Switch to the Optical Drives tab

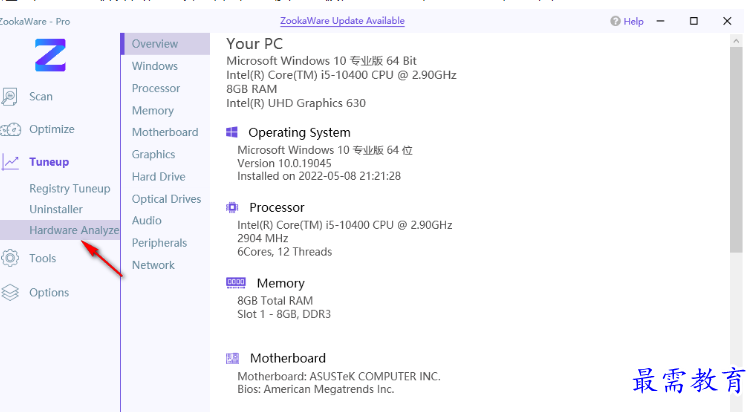(x=166, y=199)
